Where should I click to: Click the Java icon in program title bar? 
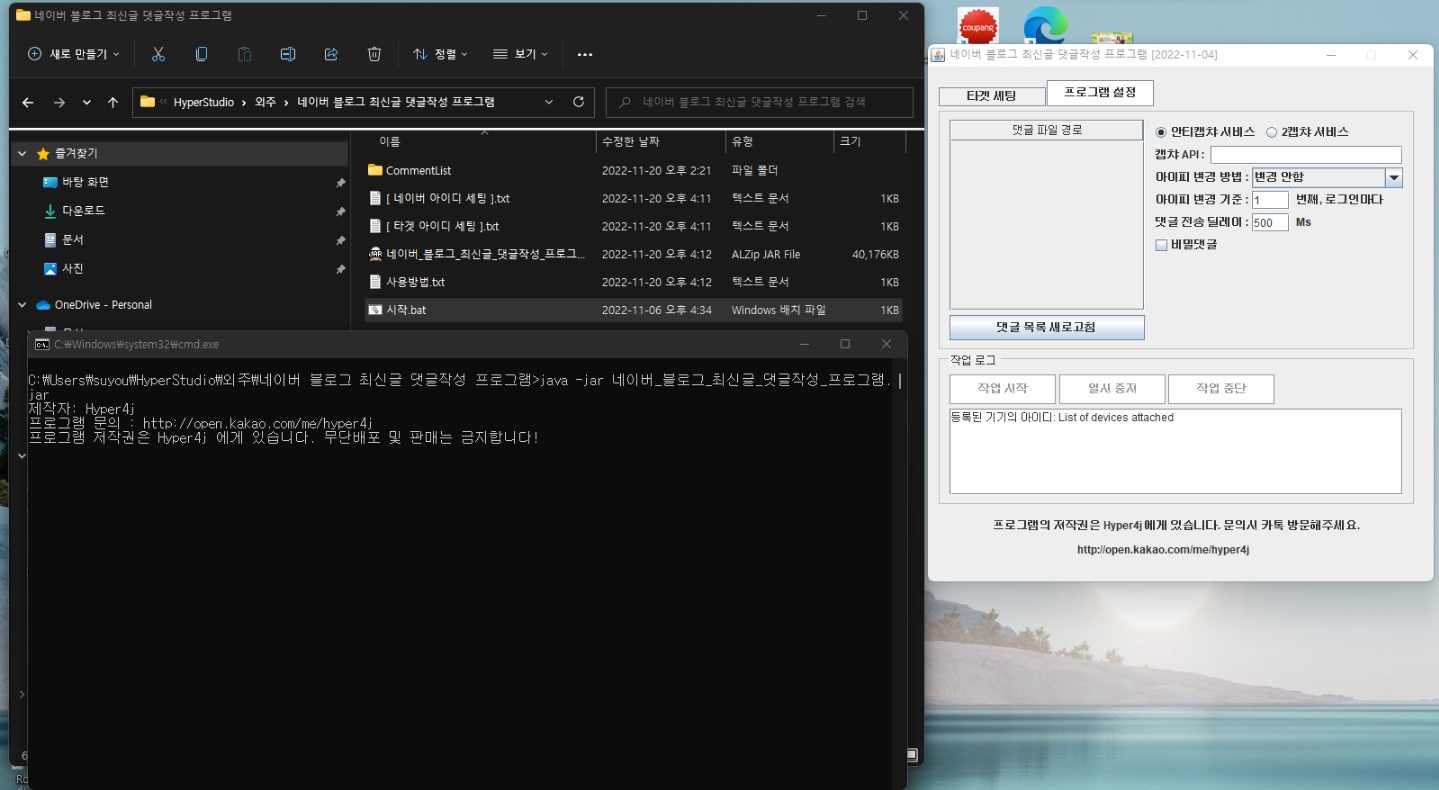pos(939,55)
